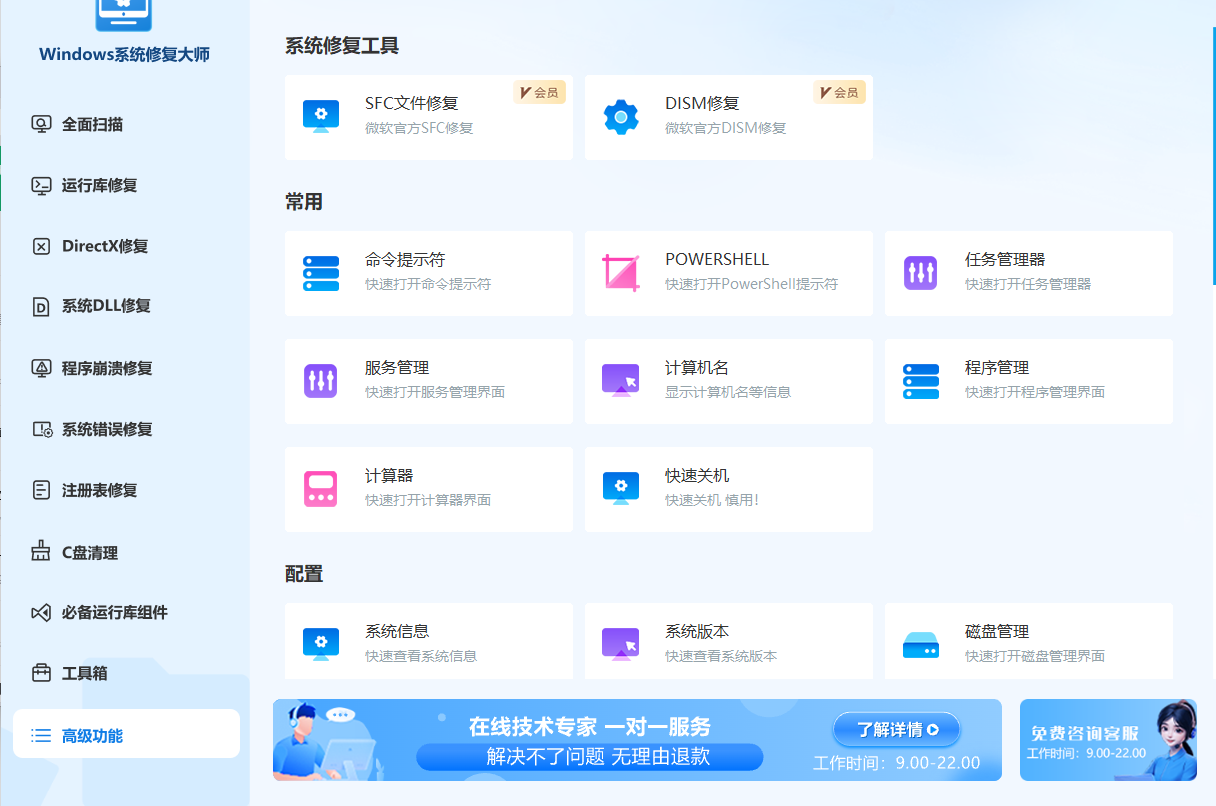Image resolution: width=1216 pixels, height=806 pixels.
Task: Click the POWERSHELL pink crop icon
Action: [621, 273]
